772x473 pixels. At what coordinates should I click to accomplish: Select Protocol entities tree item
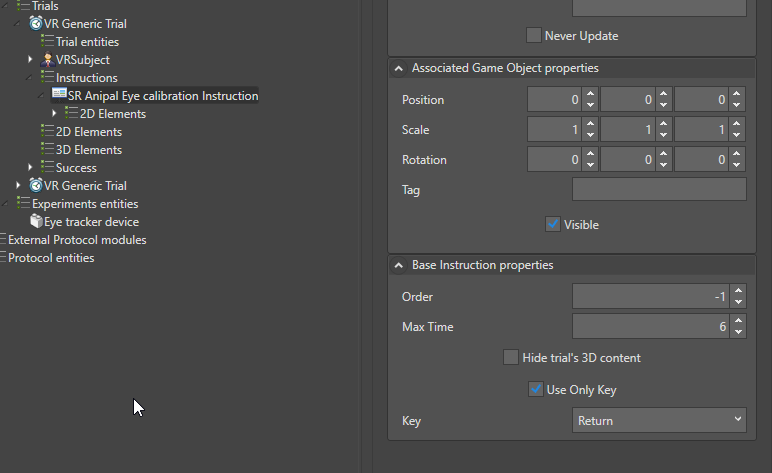coord(51,258)
